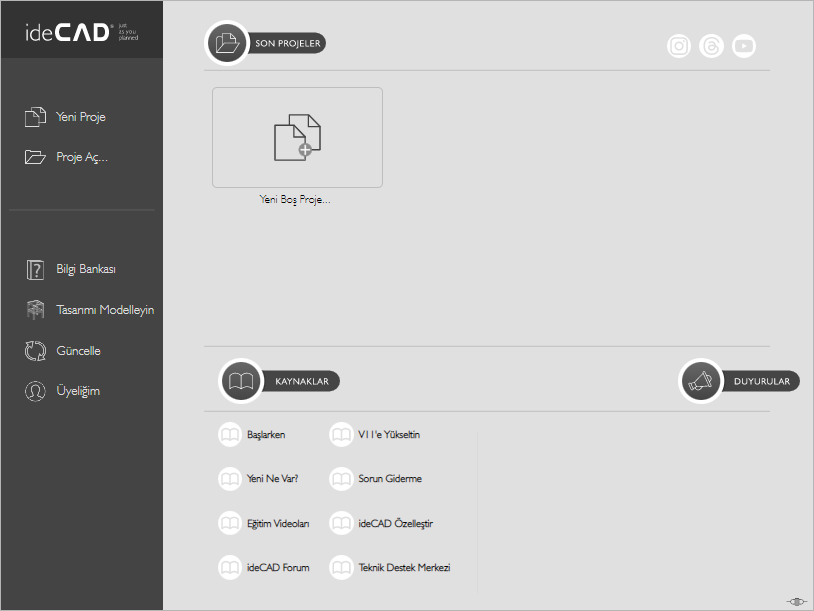
Task: Click the Duyurular megaphone icon
Action: [700, 381]
